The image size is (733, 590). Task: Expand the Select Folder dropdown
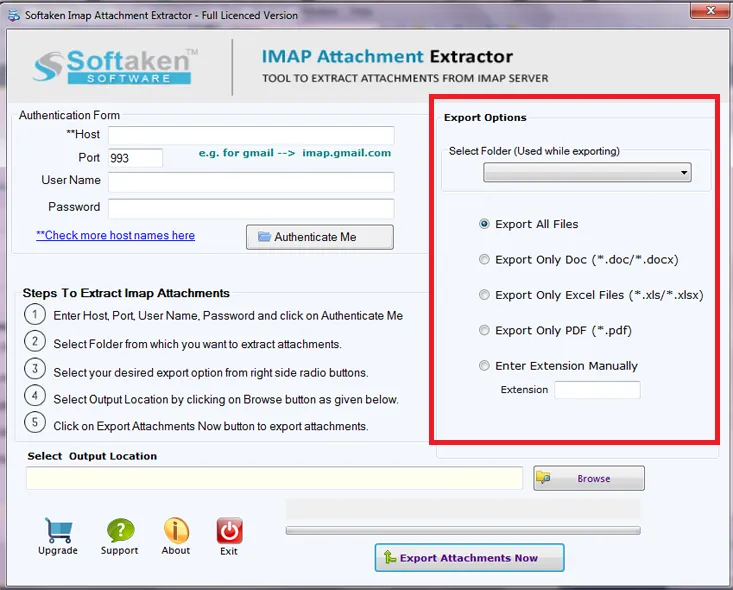coord(587,173)
